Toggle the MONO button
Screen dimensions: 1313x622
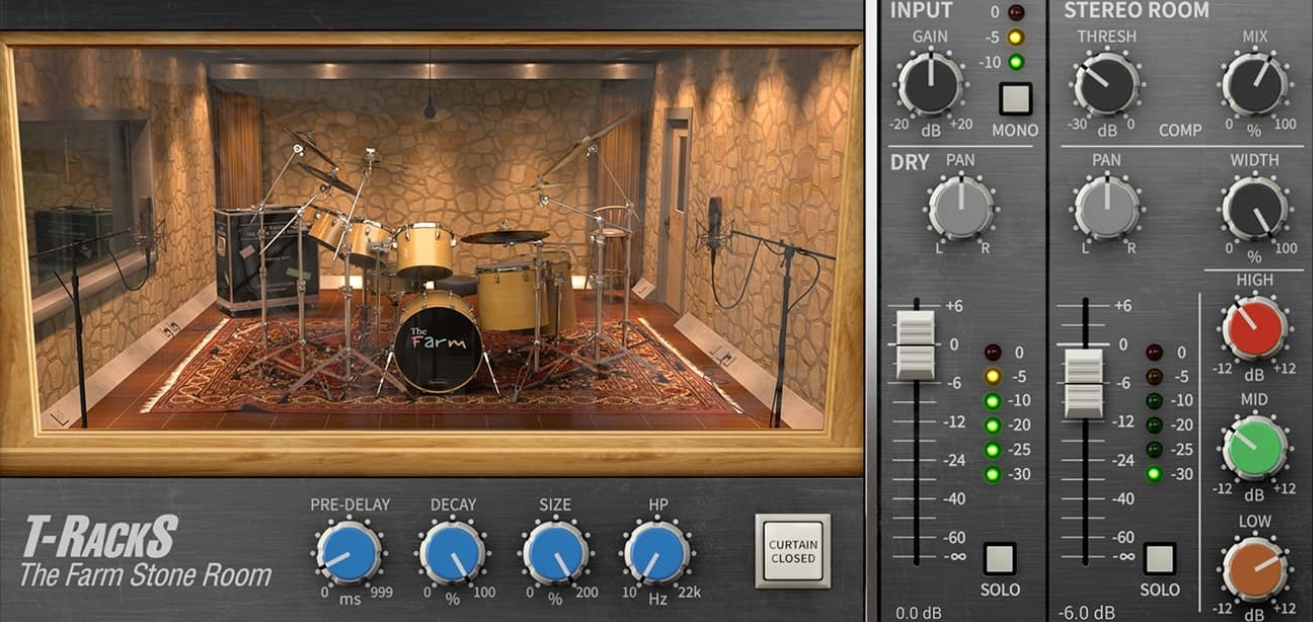[1015, 99]
